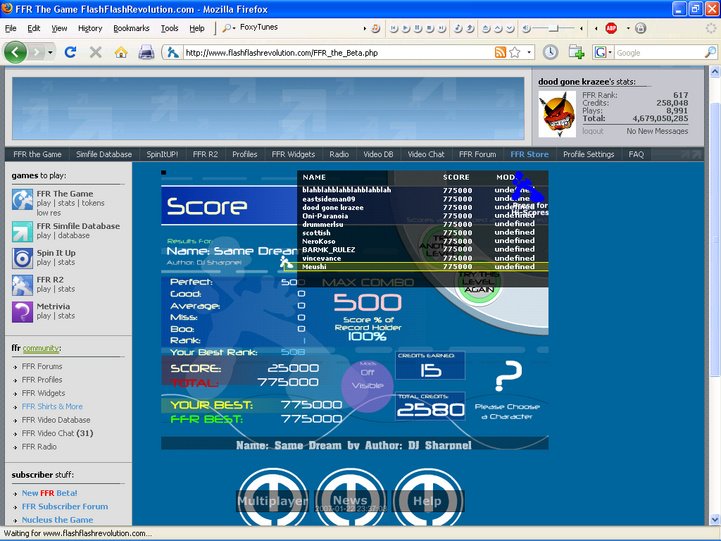
Task: Open the back/forward history dropdown
Action: [50, 52]
